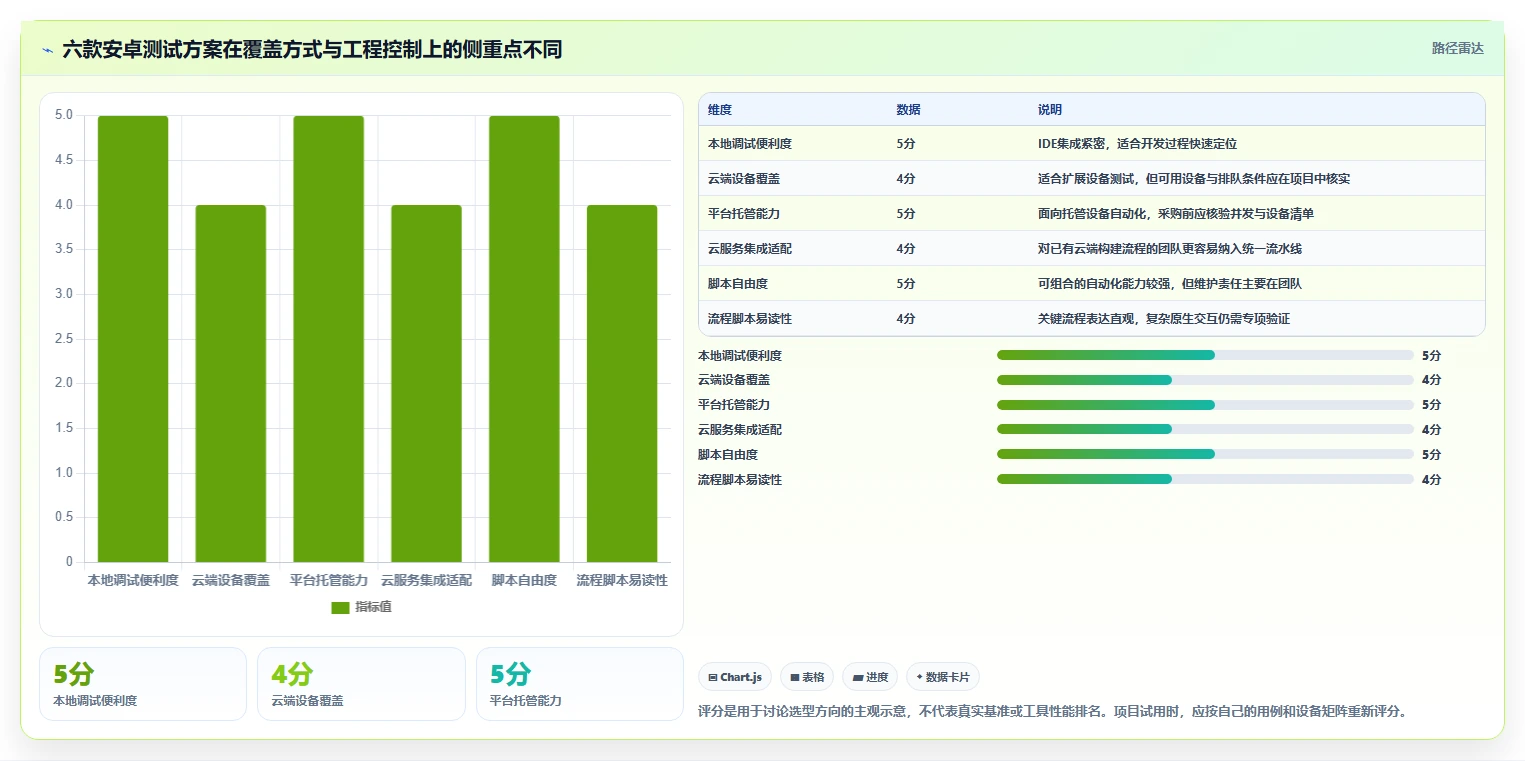Click the x-axis label 流程脚本易读性 under the chart
Viewport: 1525px width, 761px height.
622,580
